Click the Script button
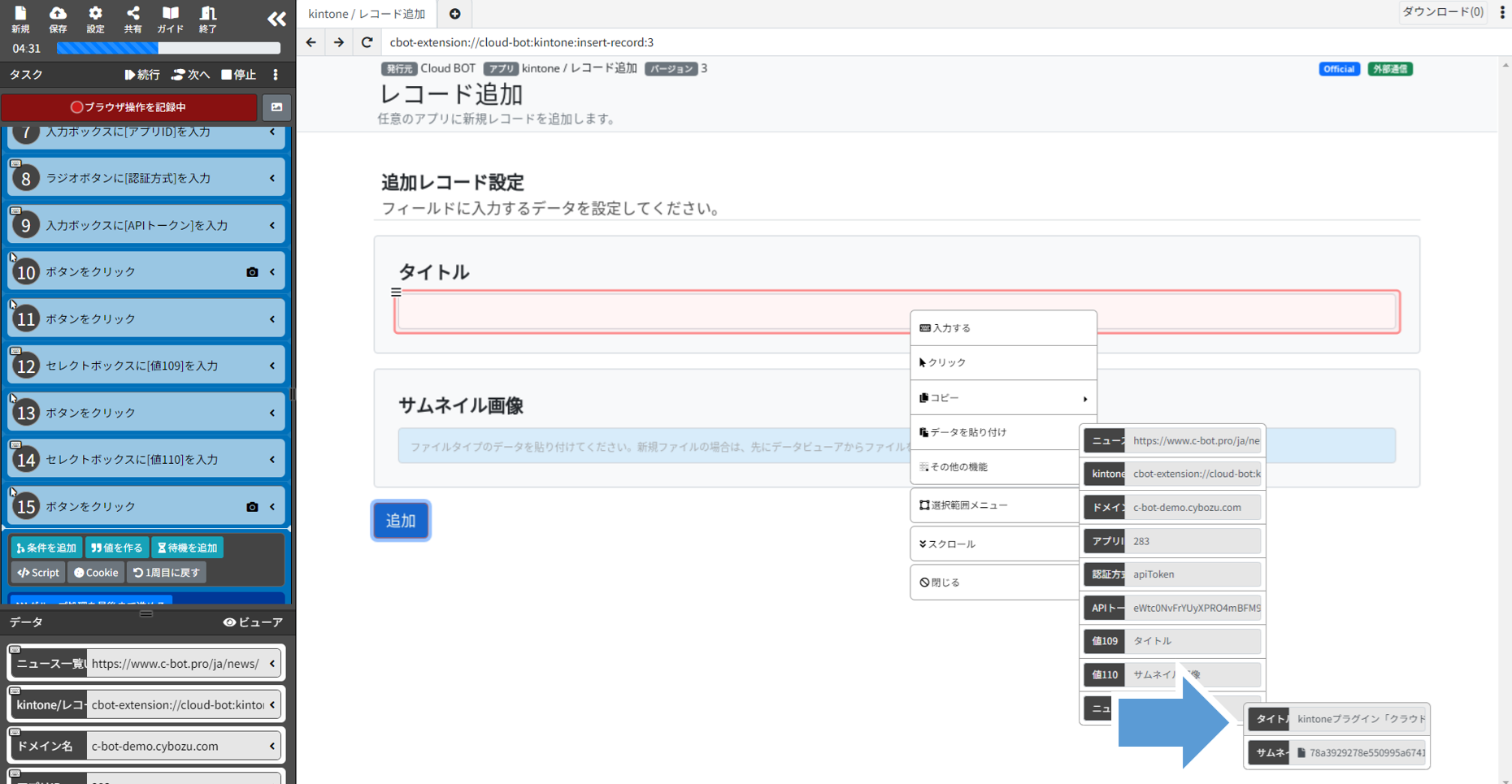The height and width of the screenshot is (784, 1512). coord(38,573)
